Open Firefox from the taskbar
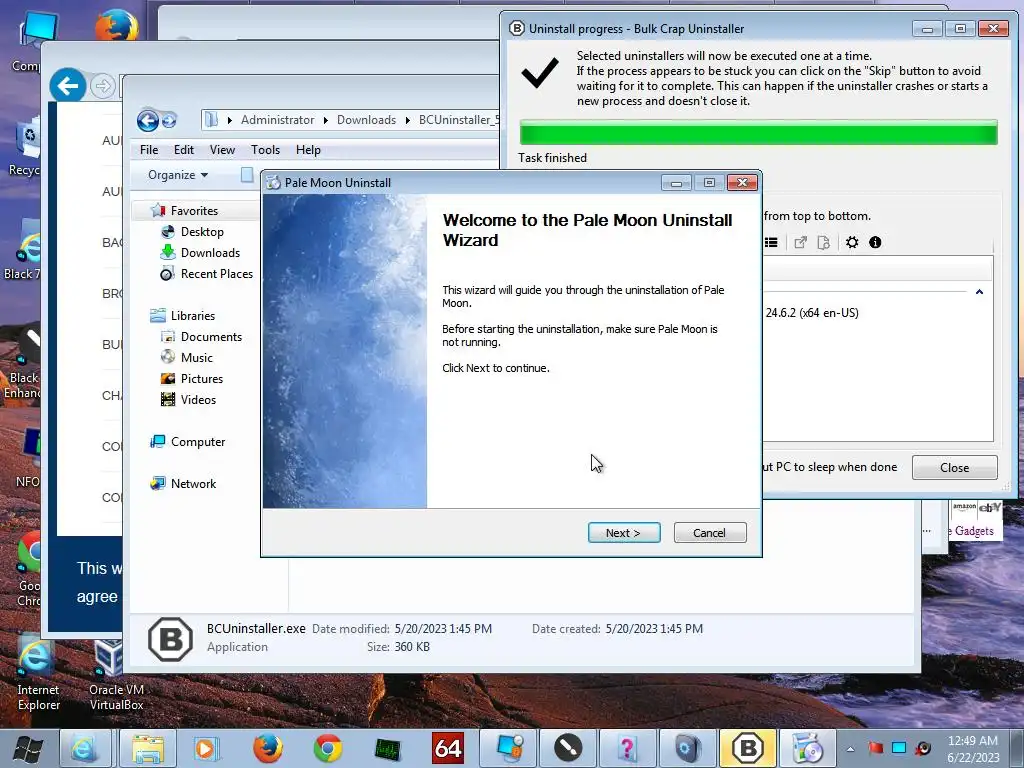1024x768 pixels. (268, 748)
